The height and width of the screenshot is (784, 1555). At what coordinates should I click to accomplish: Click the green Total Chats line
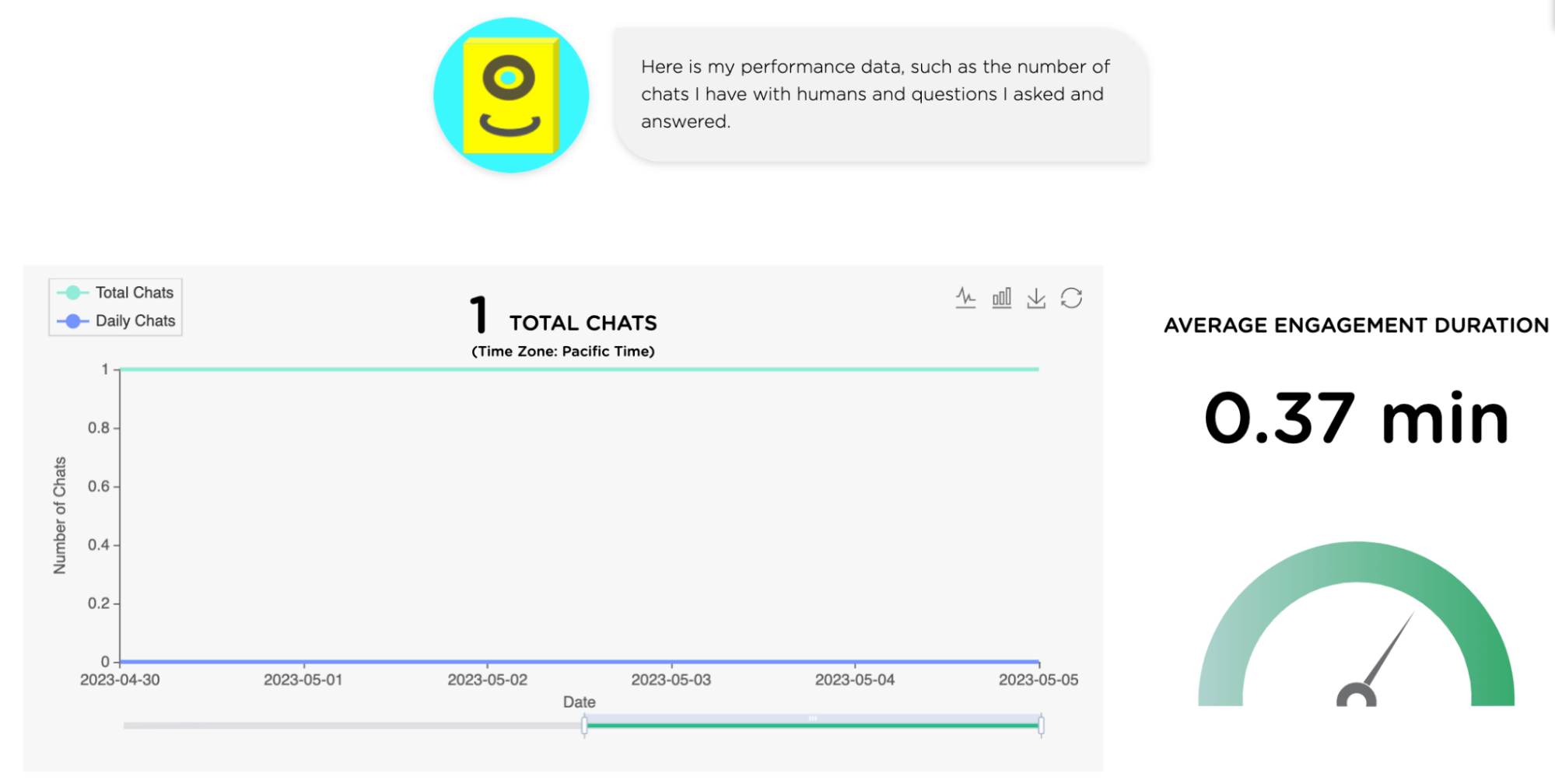coord(580,369)
